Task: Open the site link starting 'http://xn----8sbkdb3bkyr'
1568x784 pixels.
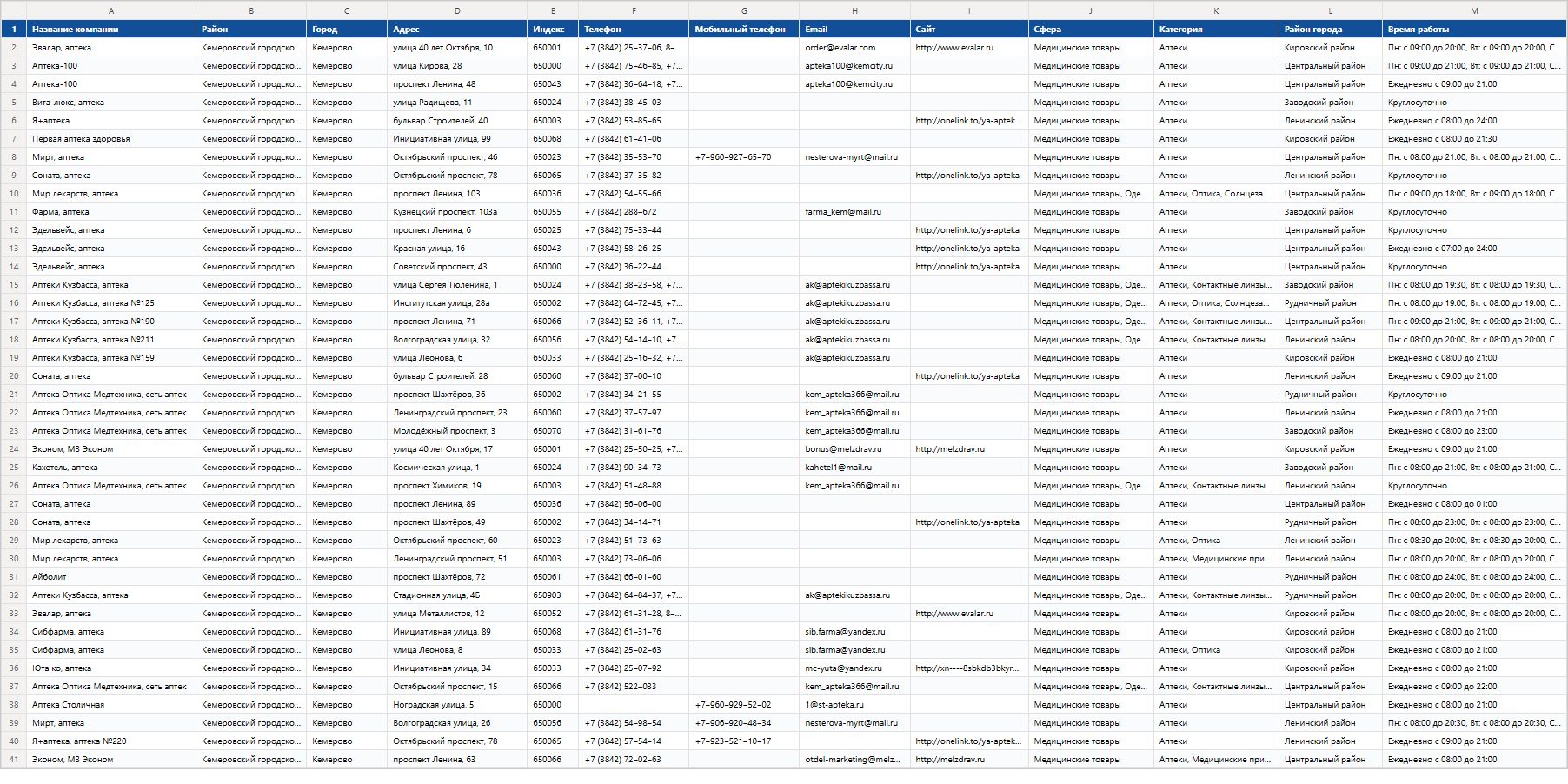Action: point(969,668)
